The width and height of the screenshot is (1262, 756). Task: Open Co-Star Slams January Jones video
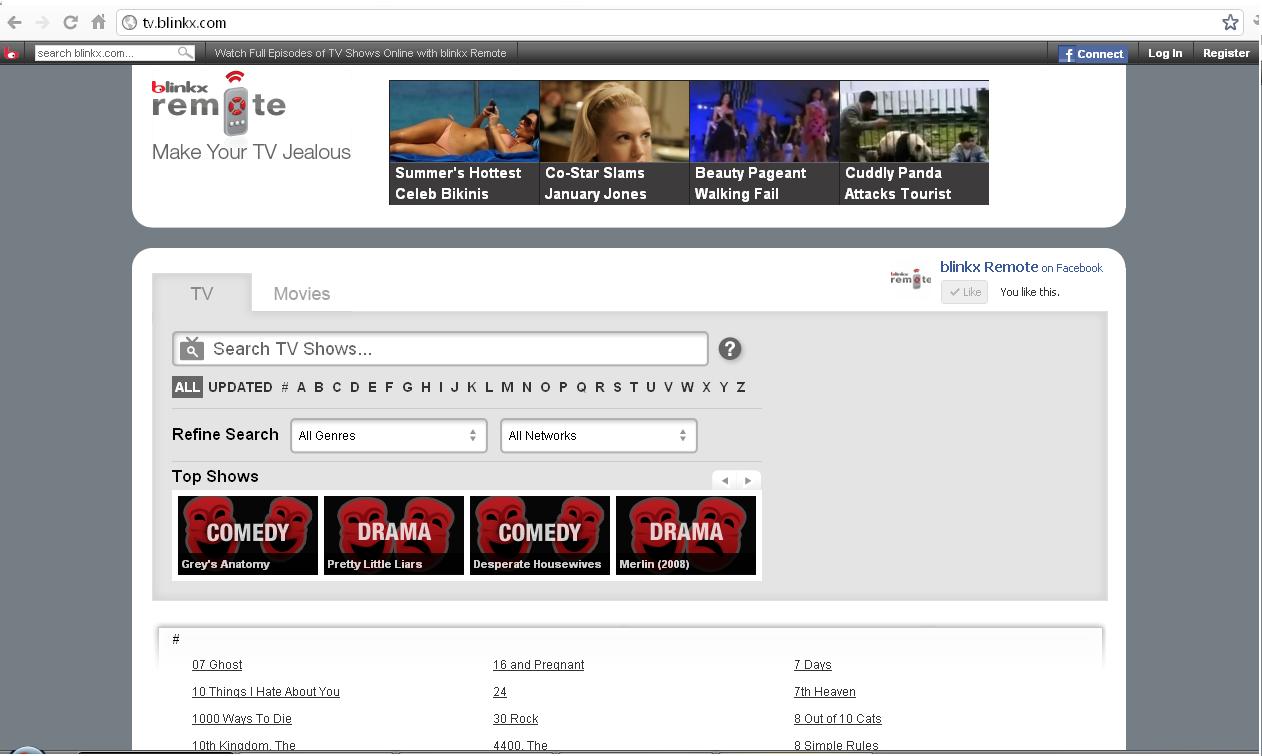[614, 142]
